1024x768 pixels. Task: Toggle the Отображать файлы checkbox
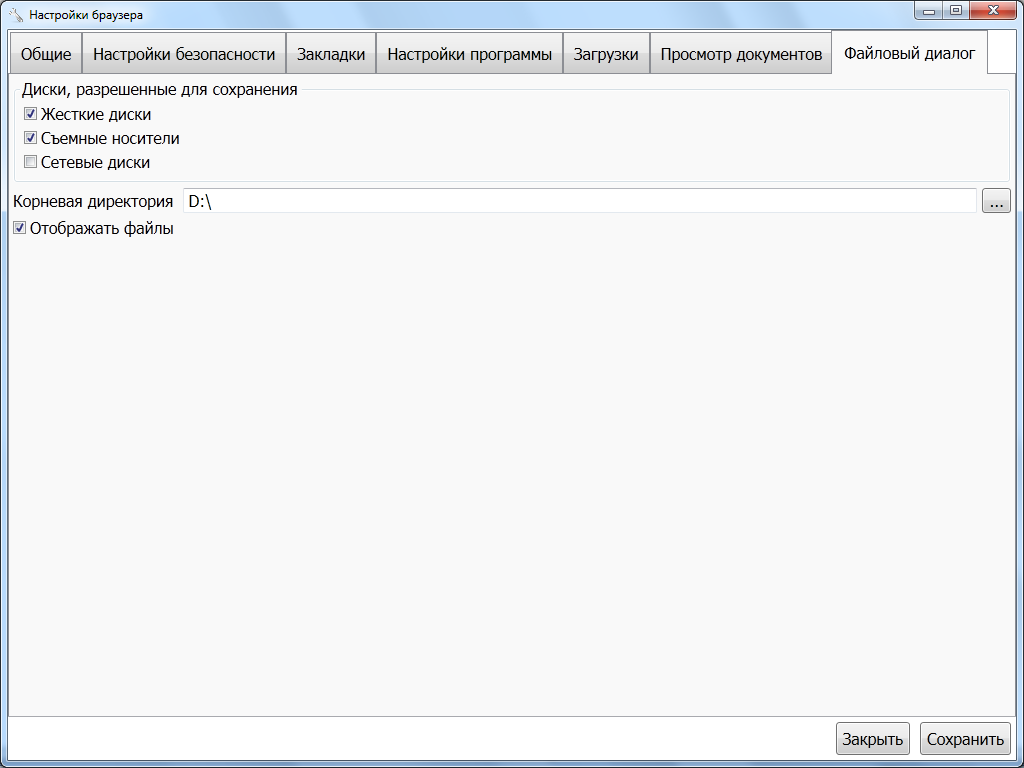pos(20,228)
